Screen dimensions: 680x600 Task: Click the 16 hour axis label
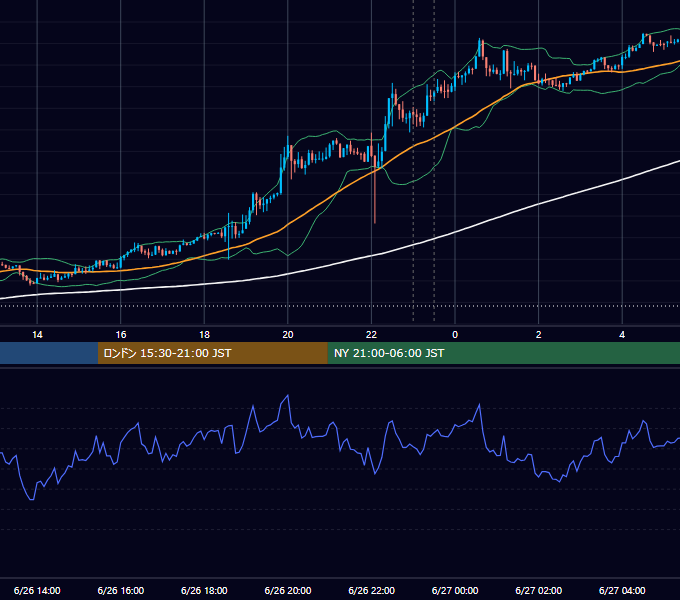click(x=121, y=335)
